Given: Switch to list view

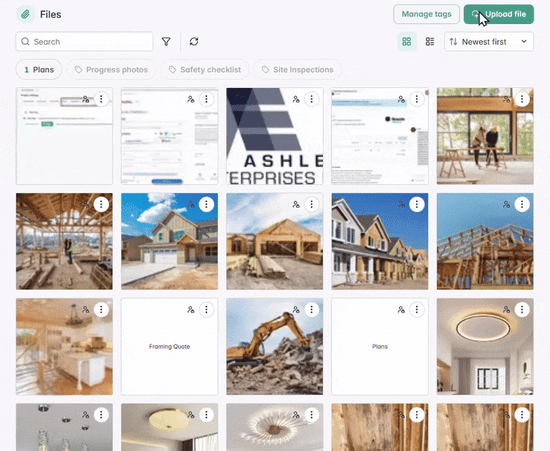Looking at the screenshot, I should point(430,42).
